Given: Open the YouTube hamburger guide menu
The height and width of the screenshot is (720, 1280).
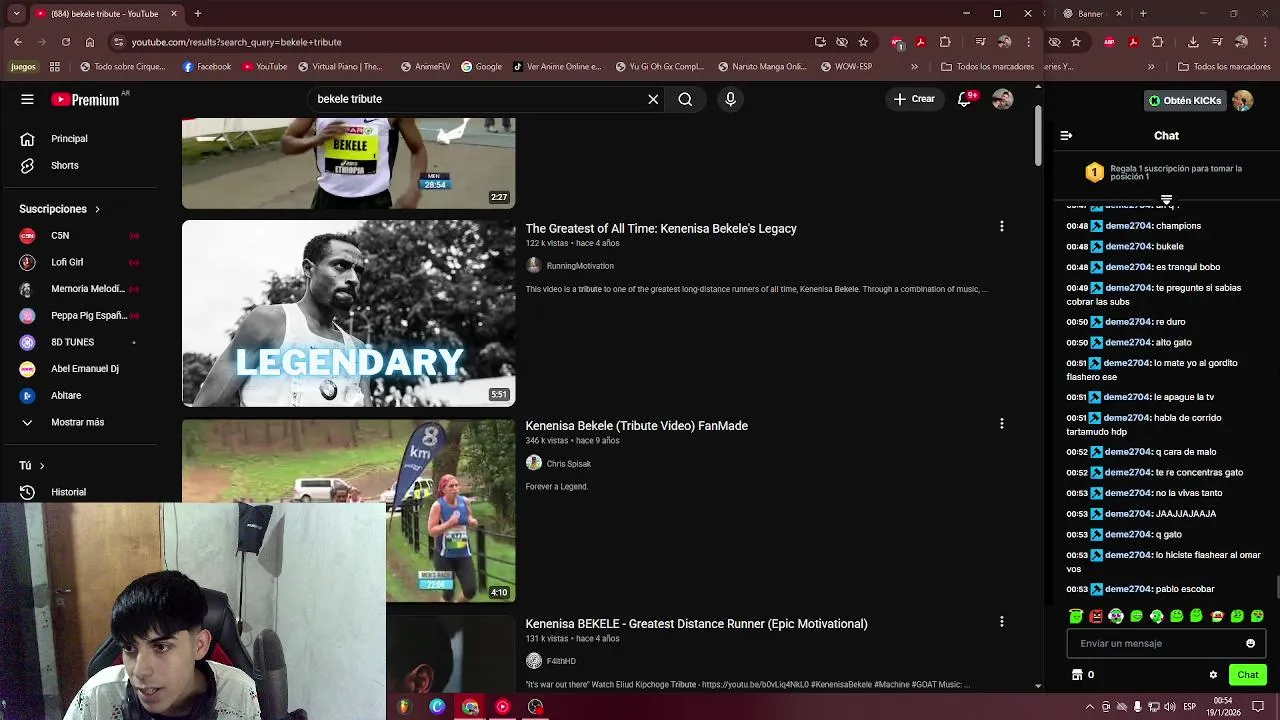Looking at the screenshot, I should pyautogui.click(x=27, y=99).
